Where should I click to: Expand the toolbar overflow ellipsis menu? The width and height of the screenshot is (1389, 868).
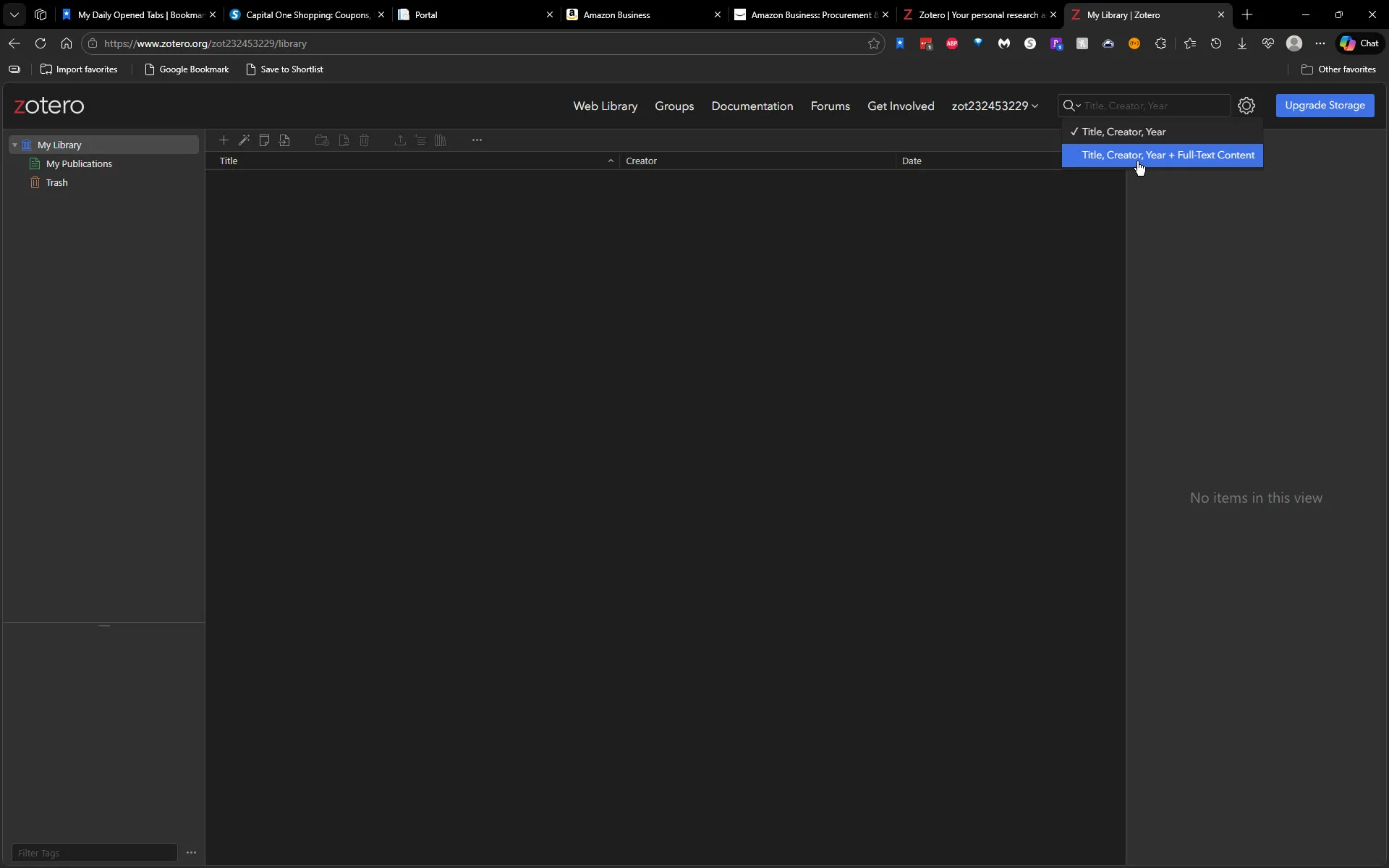(477, 140)
